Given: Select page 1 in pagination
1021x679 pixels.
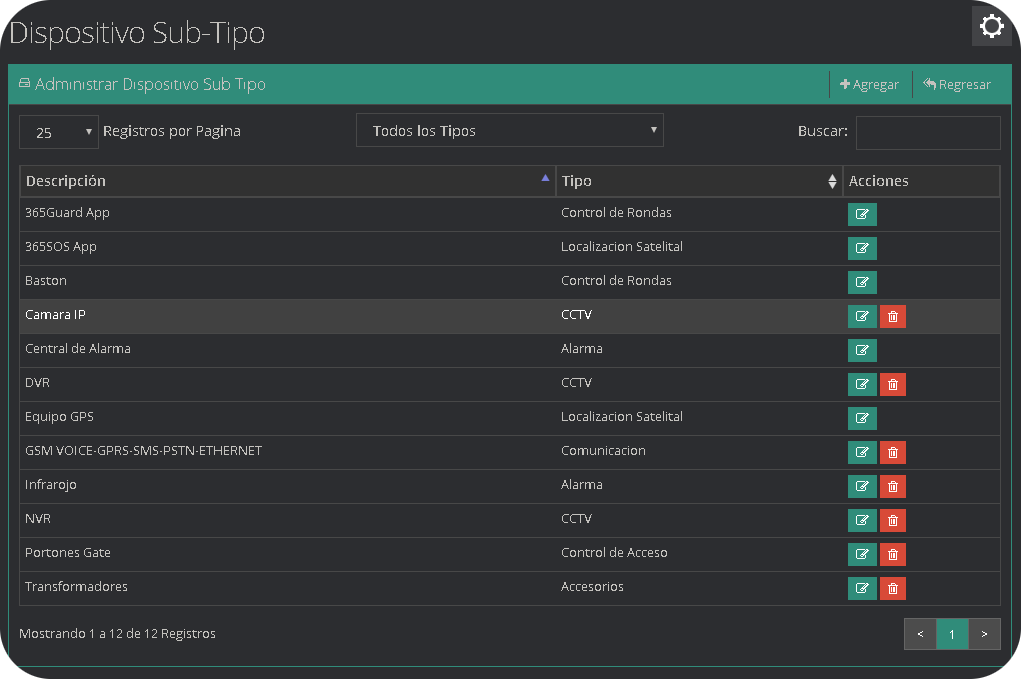Looking at the screenshot, I should [x=952, y=634].
